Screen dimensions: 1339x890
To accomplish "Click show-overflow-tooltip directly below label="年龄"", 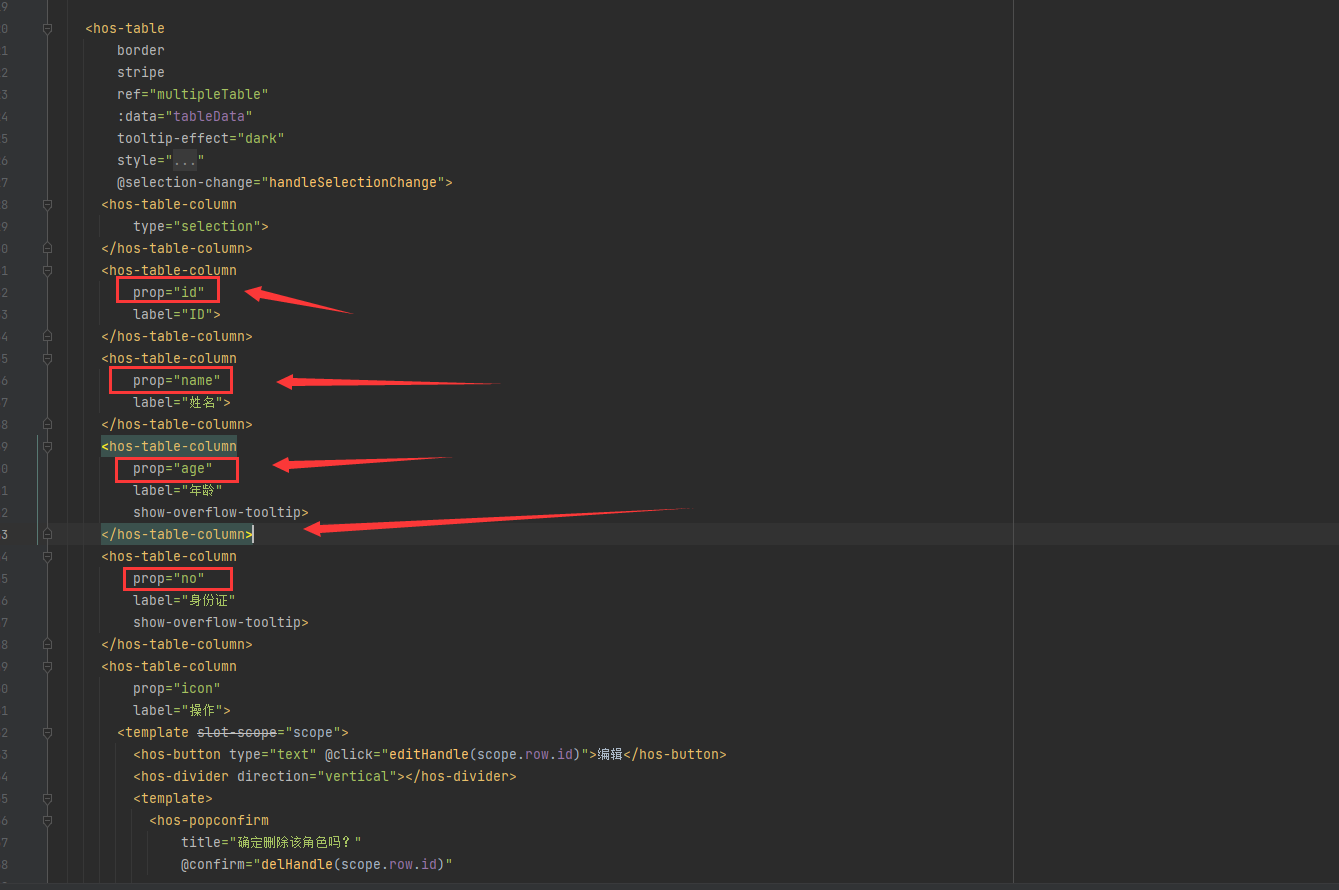I will point(217,512).
